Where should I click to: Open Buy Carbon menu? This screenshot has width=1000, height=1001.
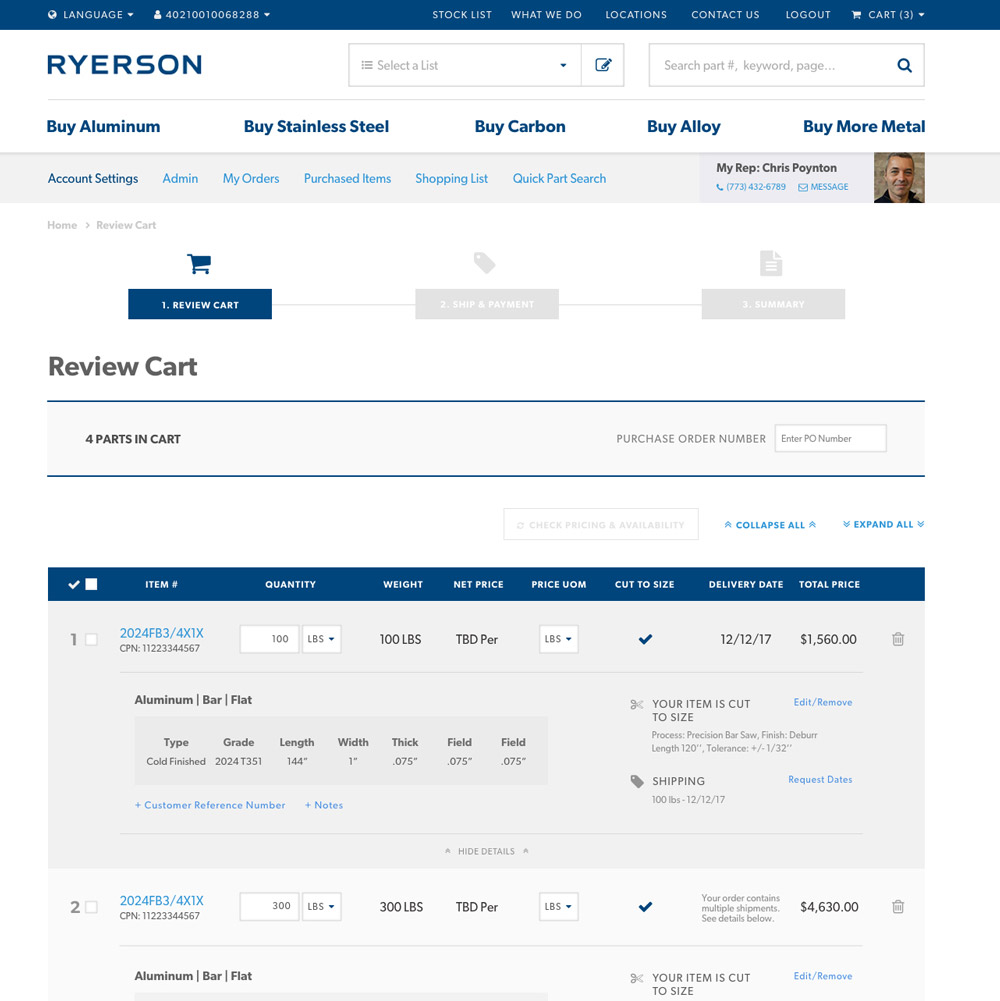pos(520,126)
